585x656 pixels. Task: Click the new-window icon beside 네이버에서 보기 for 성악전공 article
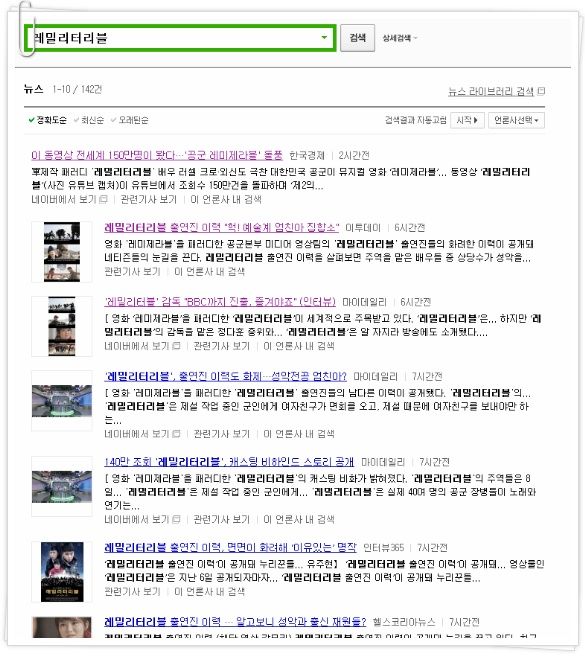[x=176, y=434]
